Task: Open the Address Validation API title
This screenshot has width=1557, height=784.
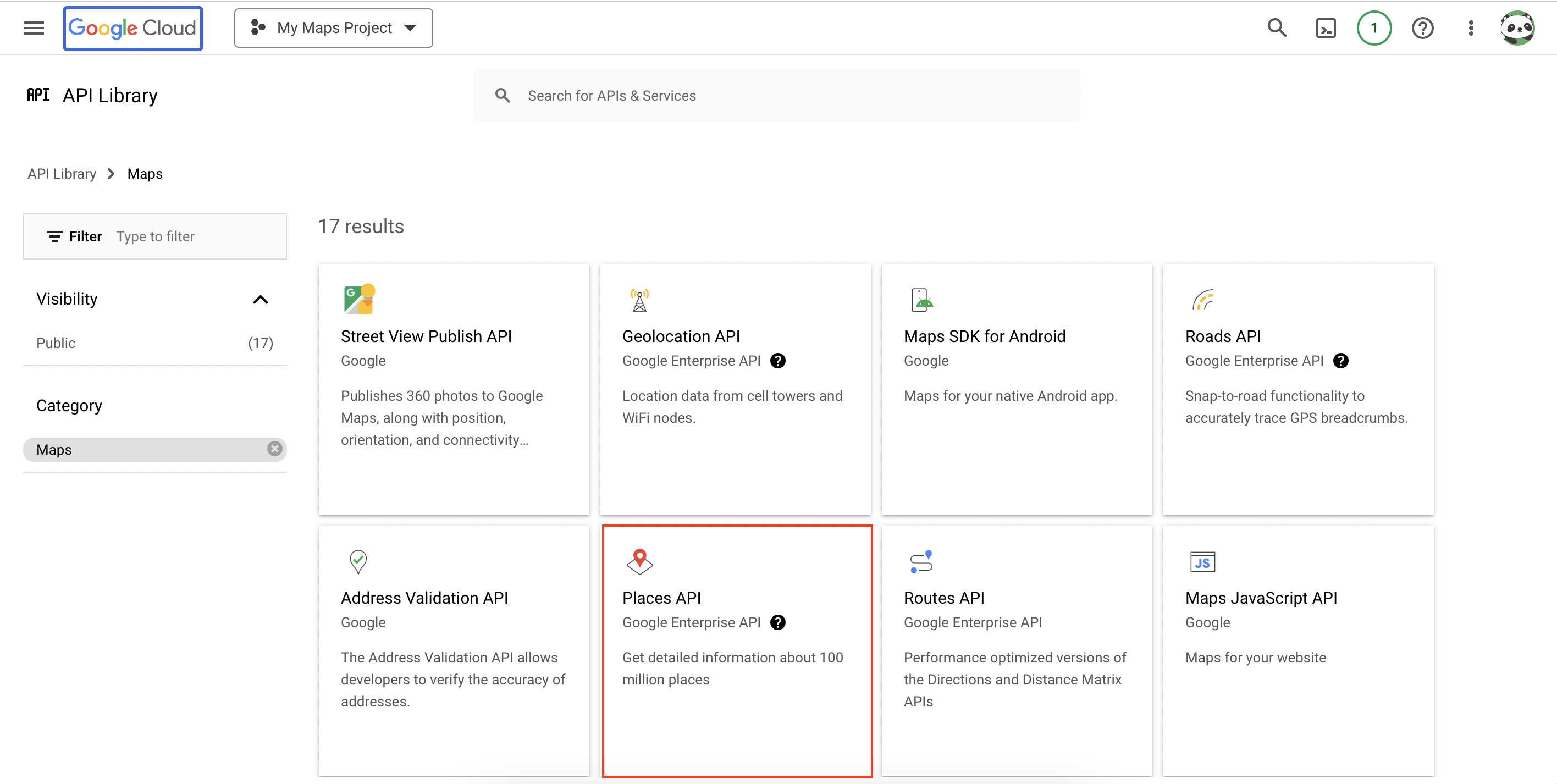Action: (x=424, y=598)
